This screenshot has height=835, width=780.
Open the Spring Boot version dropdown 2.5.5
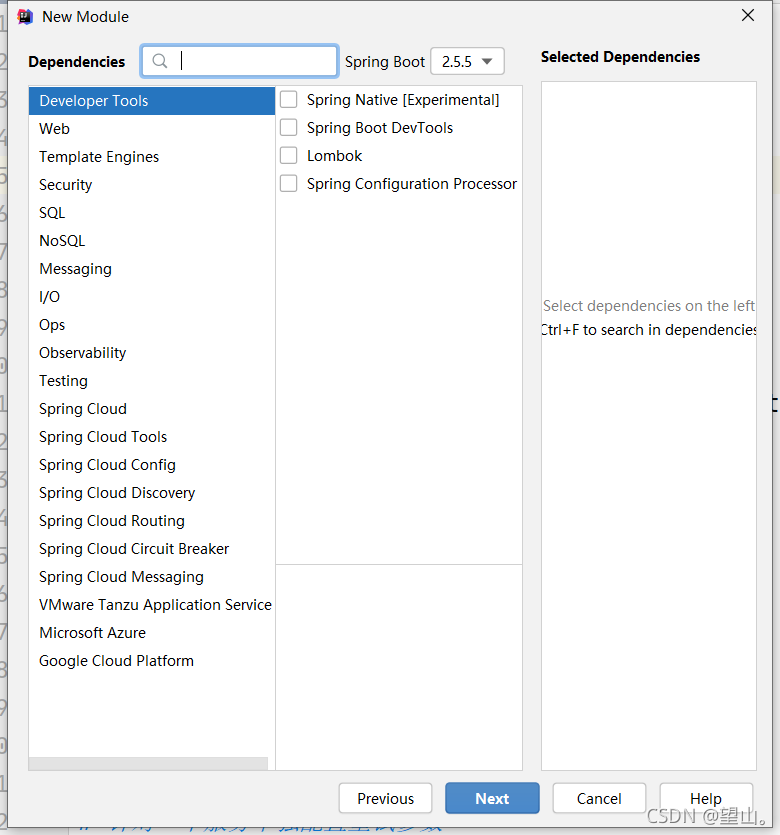click(467, 62)
